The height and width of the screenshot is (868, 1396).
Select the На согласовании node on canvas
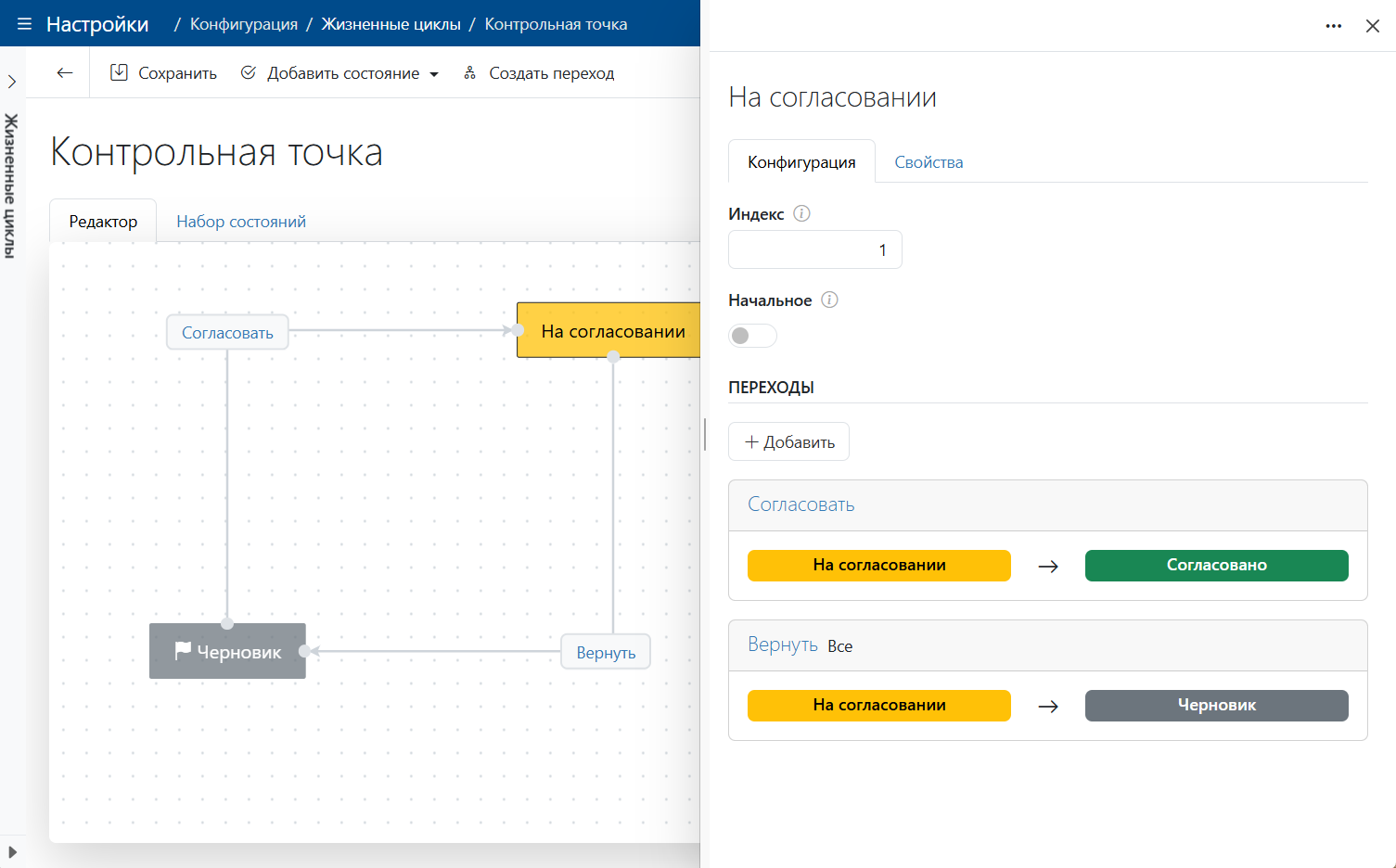point(608,330)
